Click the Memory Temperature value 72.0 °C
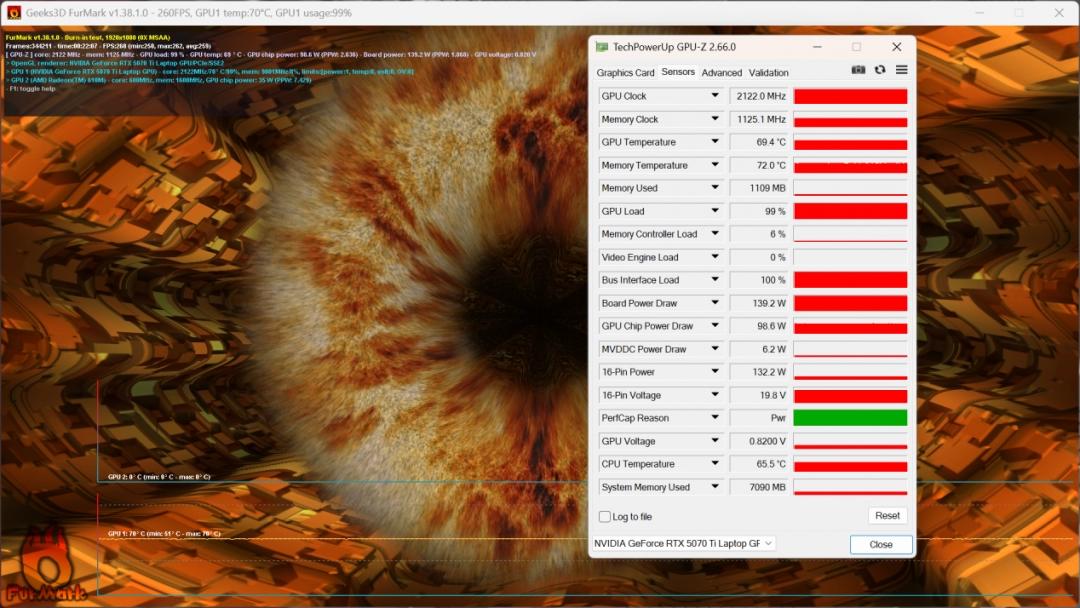The height and width of the screenshot is (608, 1080). pyautogui.click(x=770, y=165)
